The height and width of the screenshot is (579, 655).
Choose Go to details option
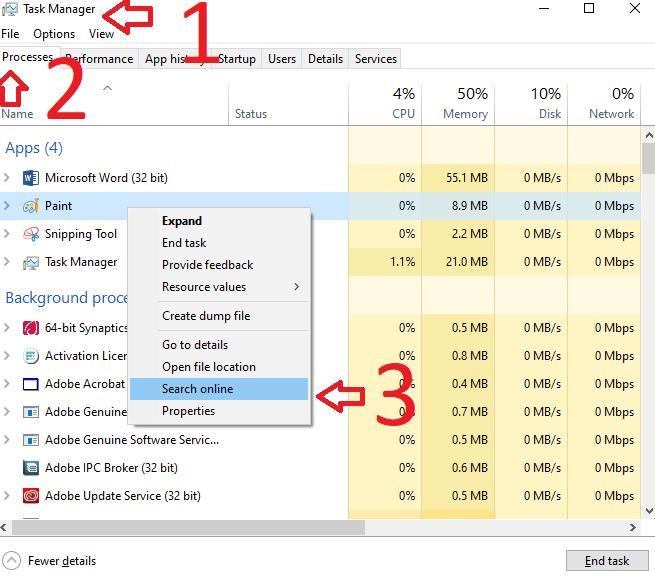(x=219, y=345)
